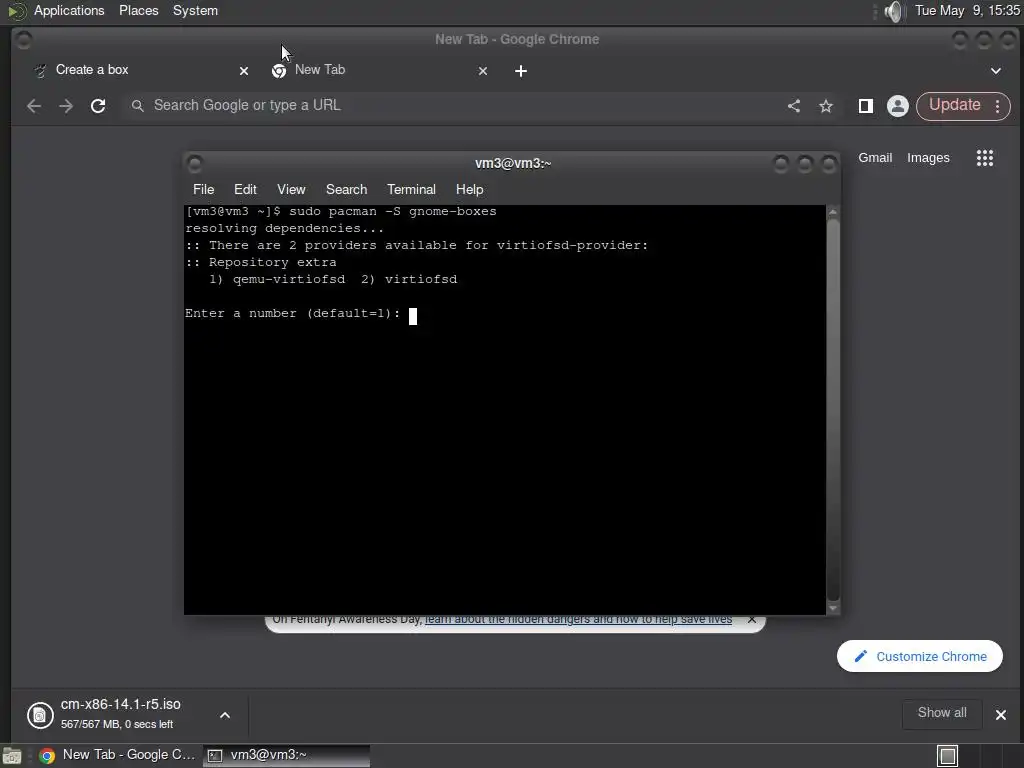Open the System menu

tap(195, 10)
